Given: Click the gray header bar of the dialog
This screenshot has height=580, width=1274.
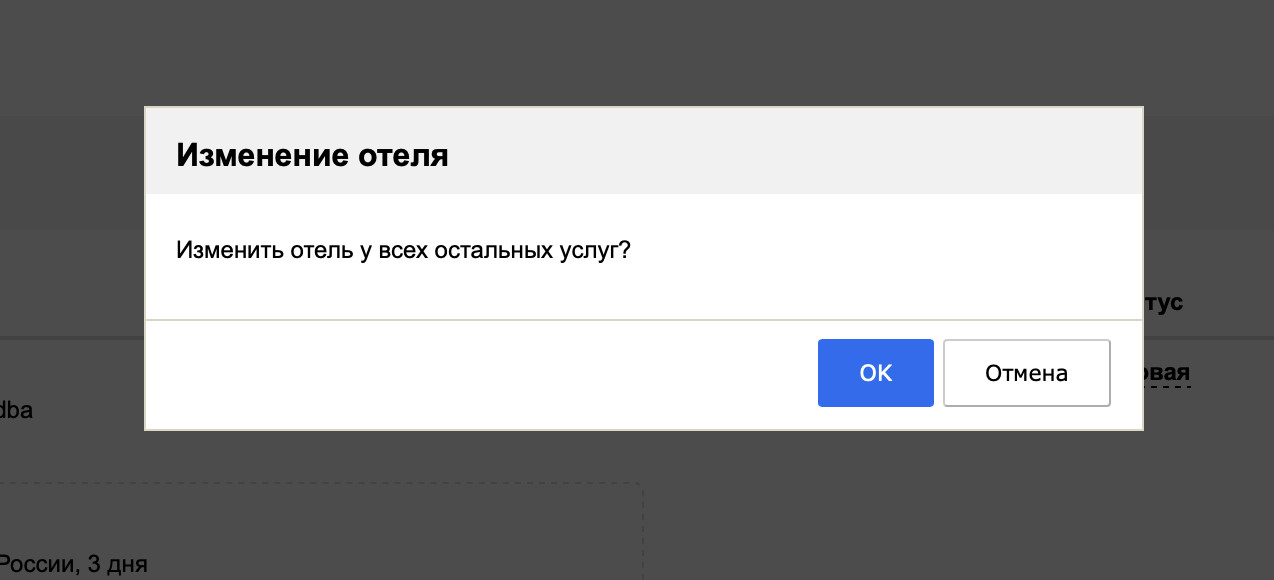Looking at the screenshot, I should coord(644,150).
